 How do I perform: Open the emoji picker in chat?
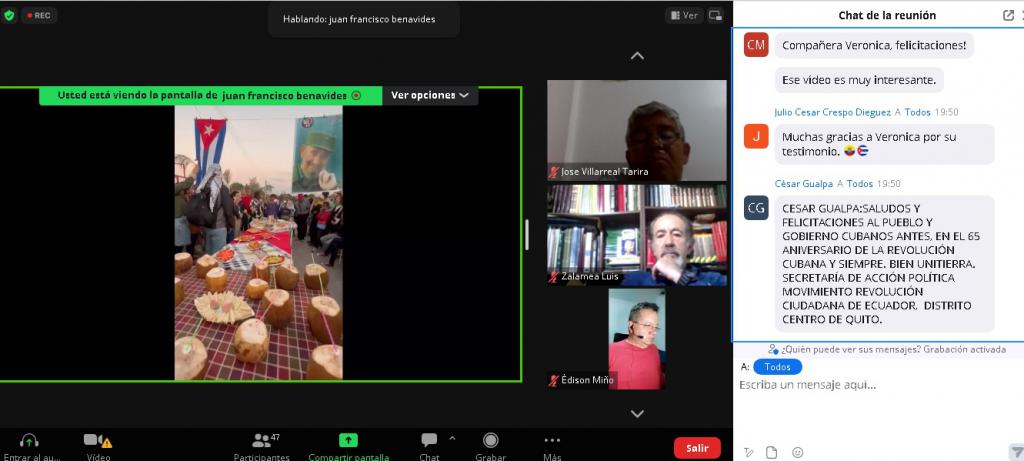click(797, 452)
